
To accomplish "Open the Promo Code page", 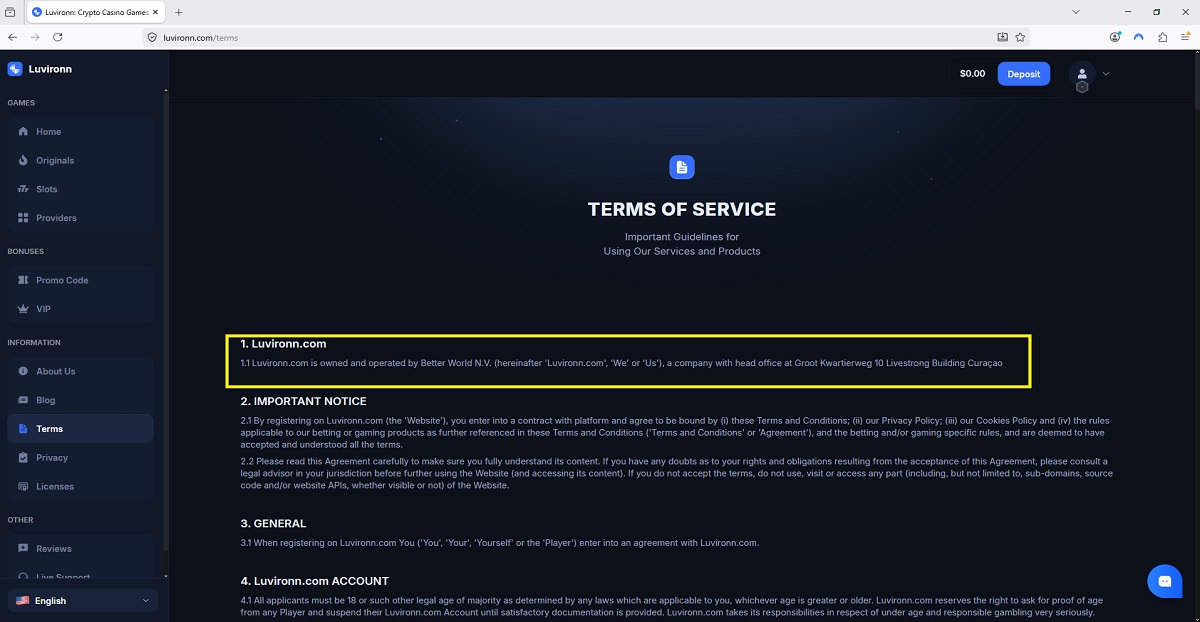I will (x=80, y=280).
